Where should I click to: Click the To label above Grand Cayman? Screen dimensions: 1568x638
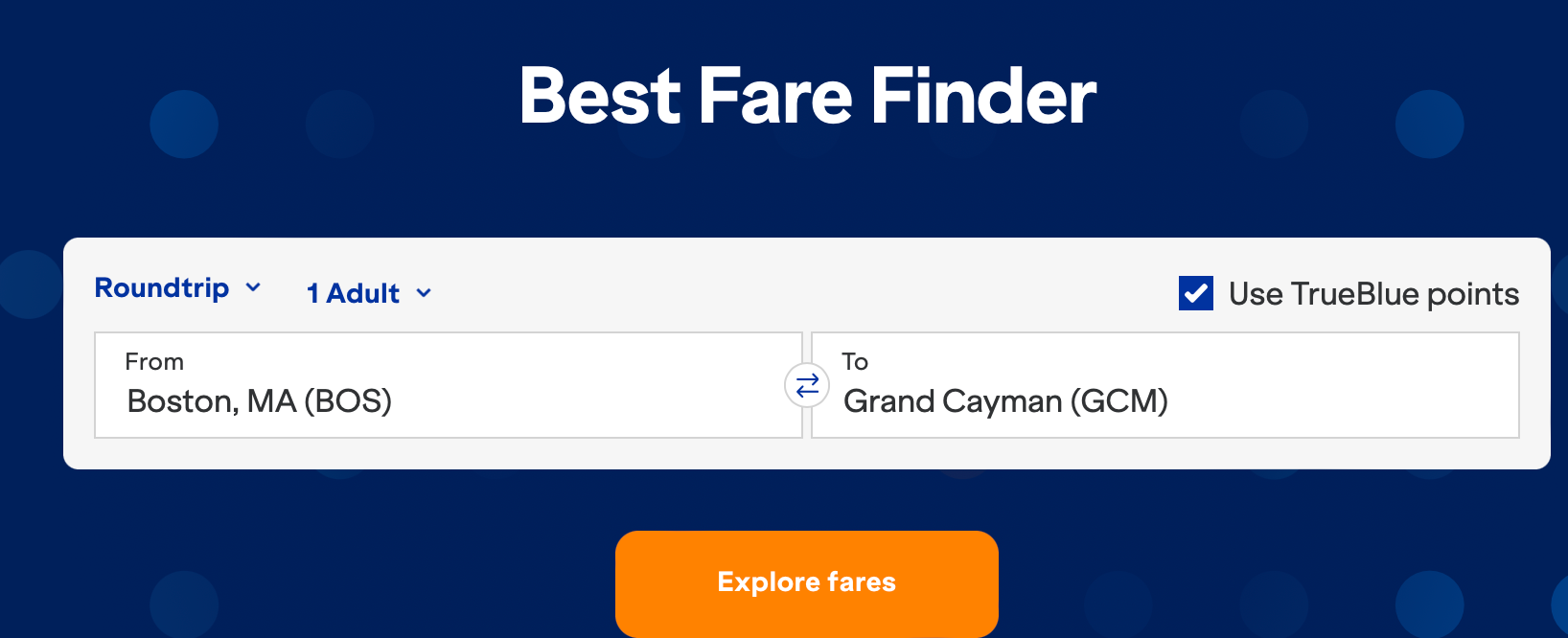tap(855, 362)
